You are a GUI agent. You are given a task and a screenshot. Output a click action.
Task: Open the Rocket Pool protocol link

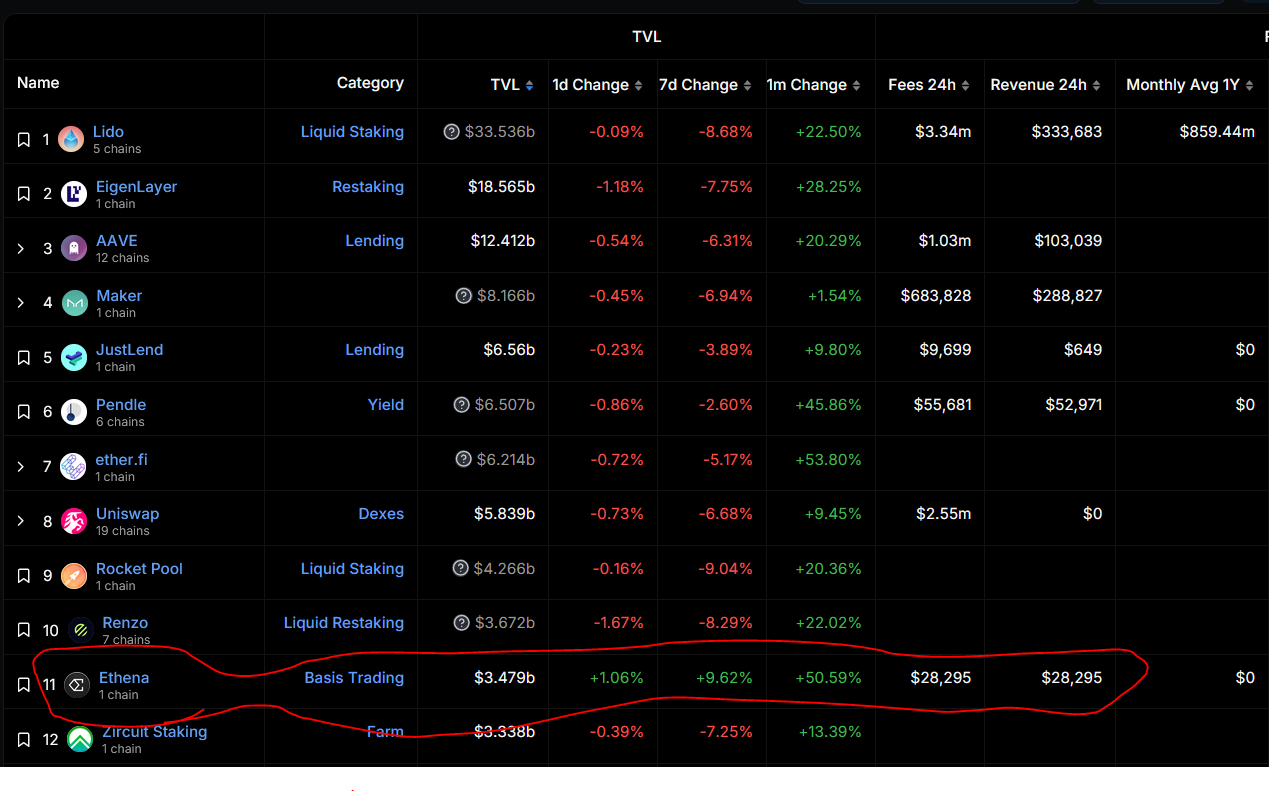click(139, 569)
